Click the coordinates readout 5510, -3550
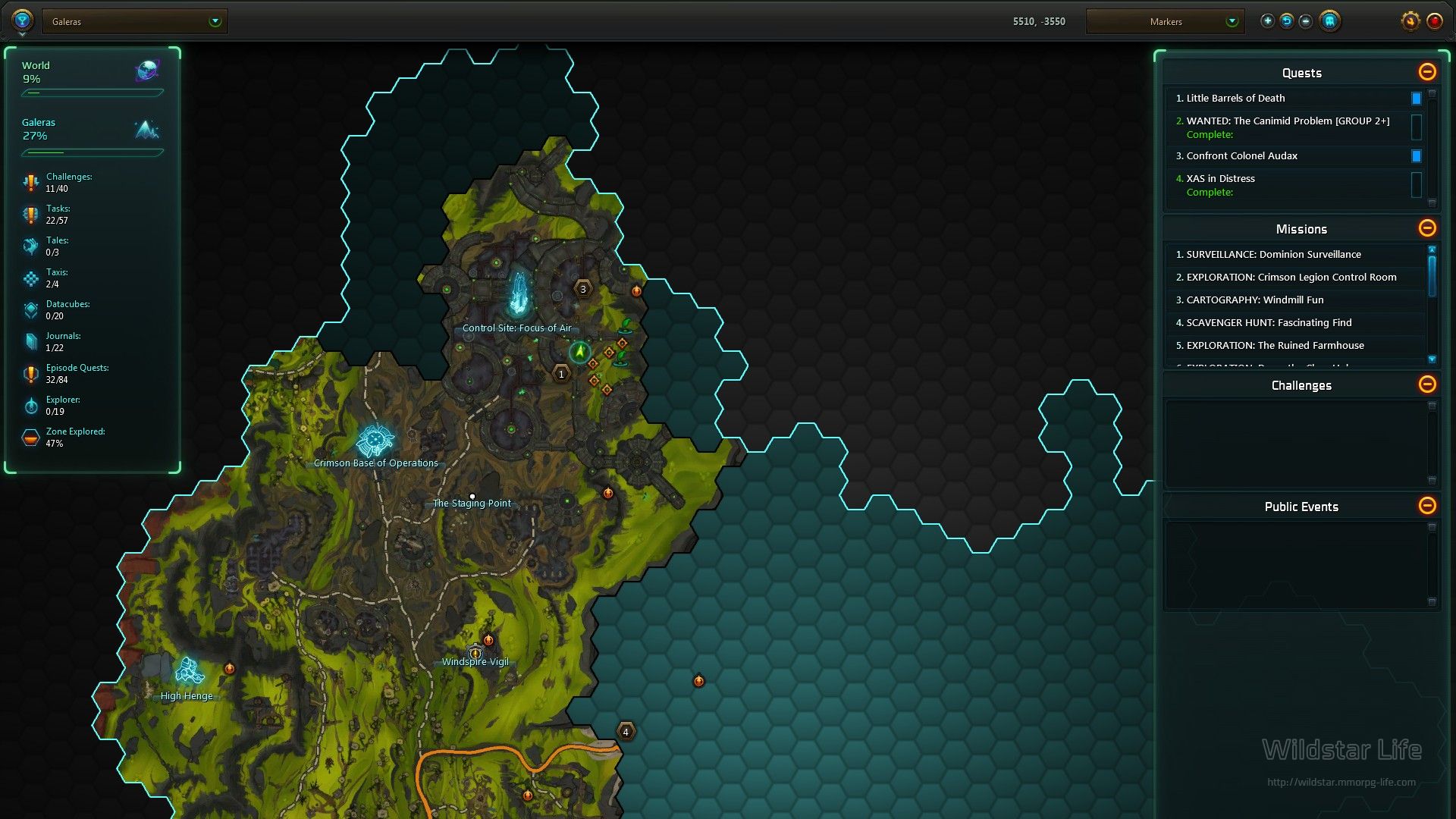The height and width of the screenshot is (819, 1456). (1039, 21)
